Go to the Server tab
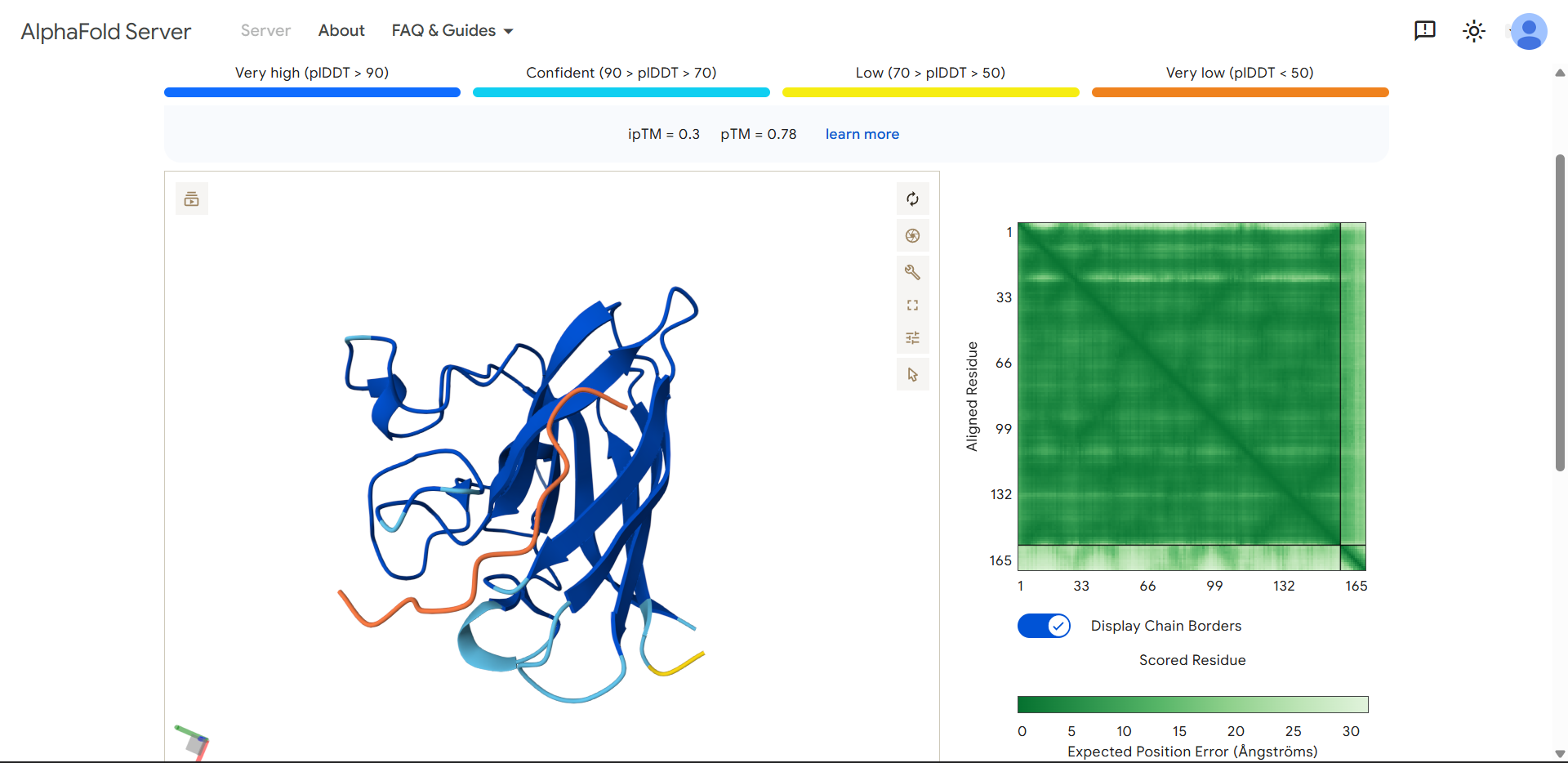The width and height of the screenshot is (1568, 763). [265, 31]
